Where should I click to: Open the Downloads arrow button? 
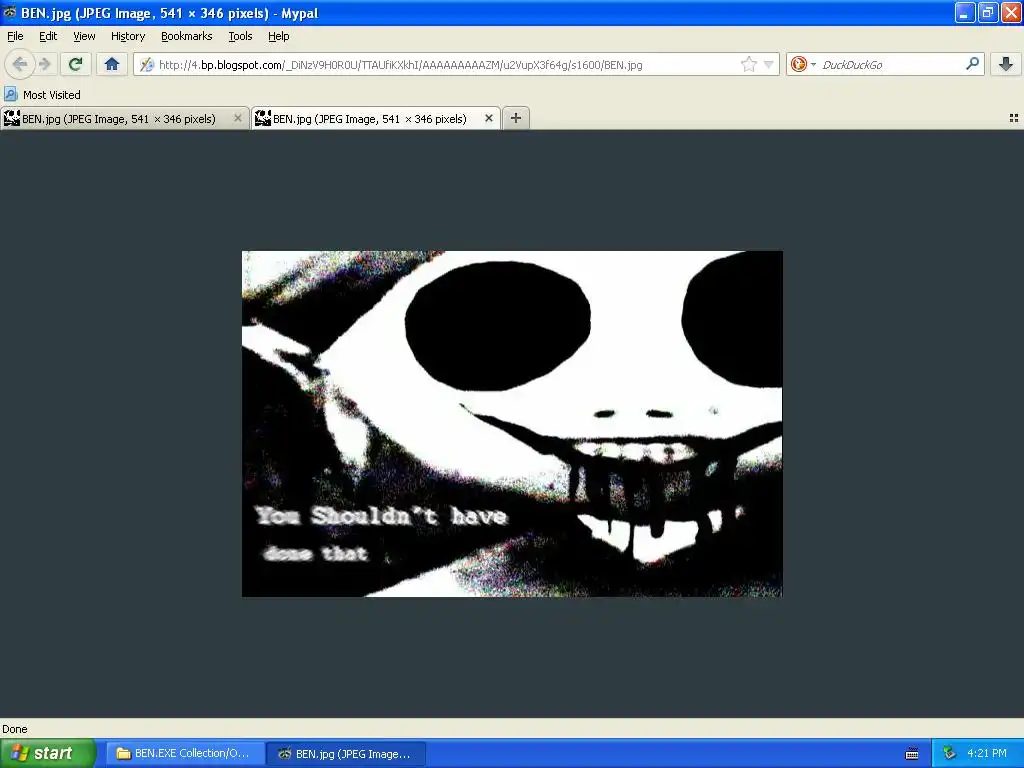click(1006, 64)
